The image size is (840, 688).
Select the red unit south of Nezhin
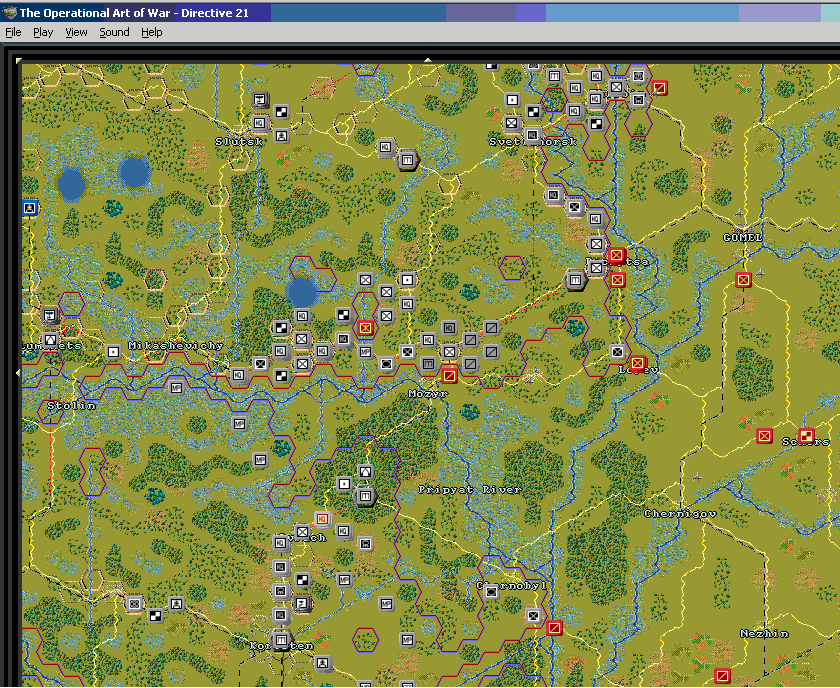(x=722, y=676)
